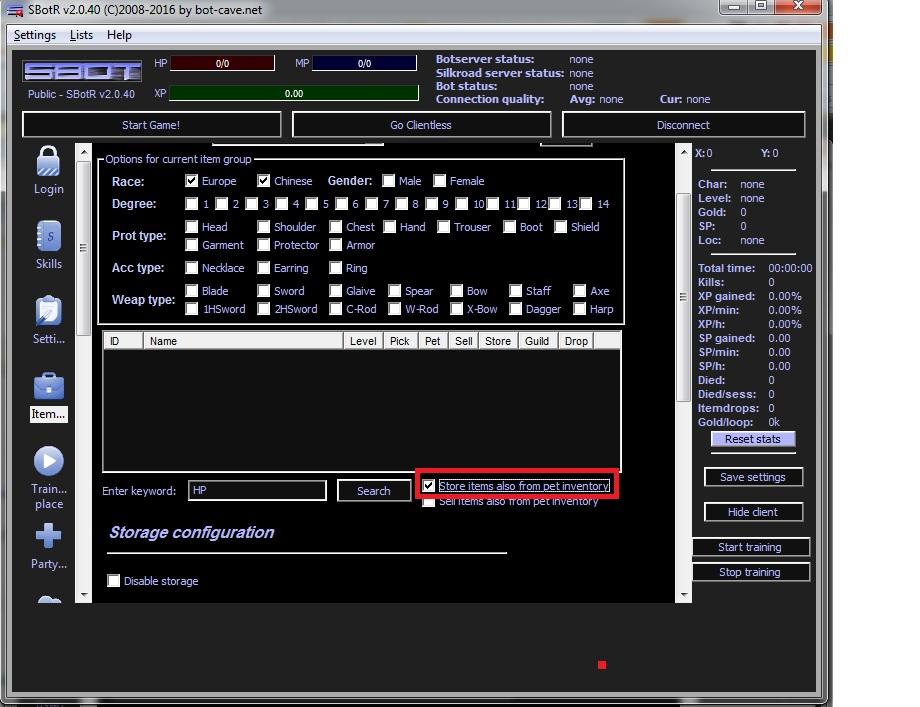The height and width of the screenshot is (707, 920).
Task: Sort item list by Name column
Action: click(x=243, y=341)
